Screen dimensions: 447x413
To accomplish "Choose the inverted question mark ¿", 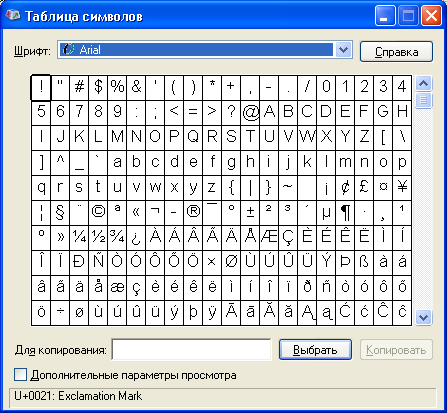I will (136, 237).
